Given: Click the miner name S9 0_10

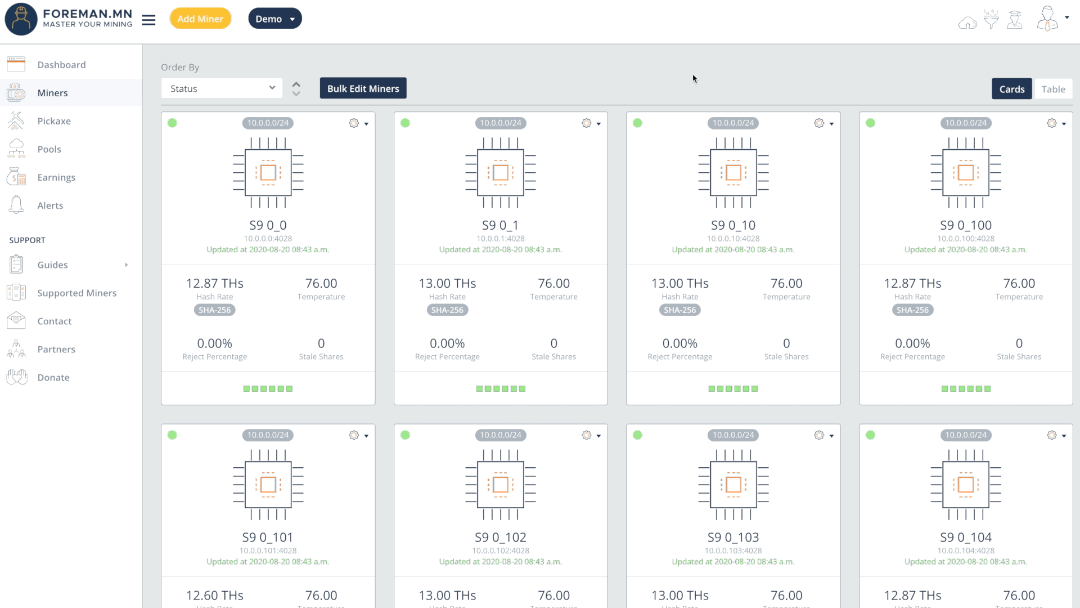Looking at the screenshot, I should pos(734,225).
